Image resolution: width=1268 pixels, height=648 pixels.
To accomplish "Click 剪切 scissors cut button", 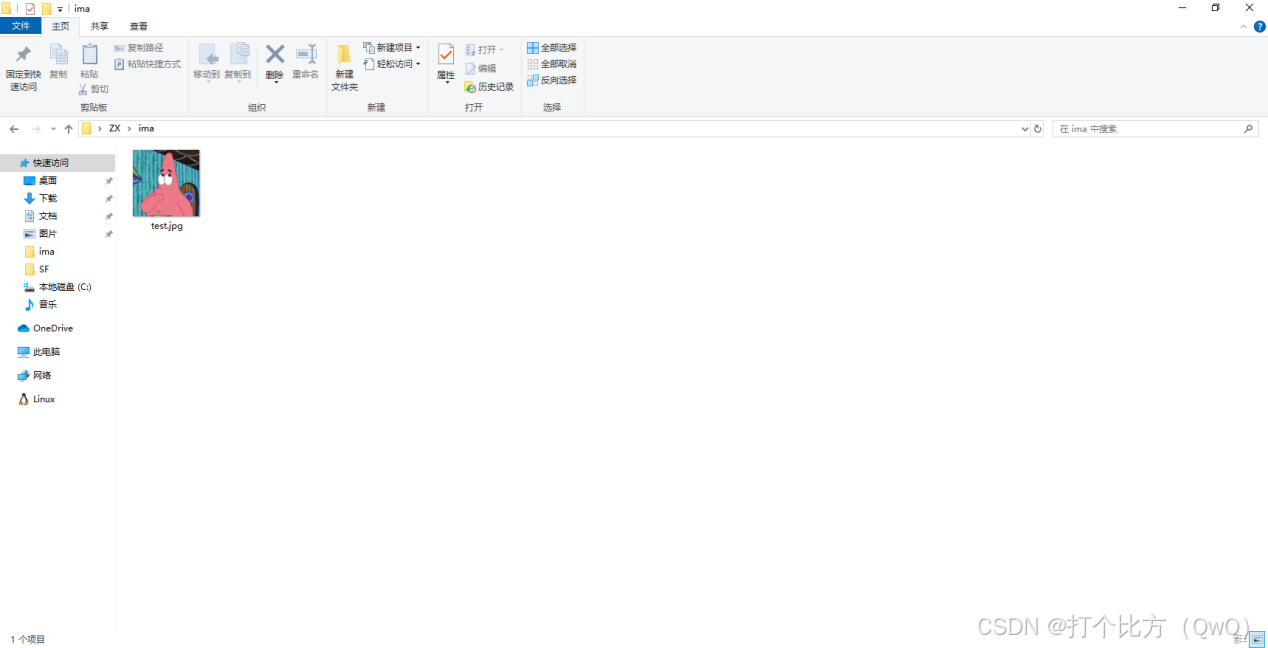I will [93, 89].
